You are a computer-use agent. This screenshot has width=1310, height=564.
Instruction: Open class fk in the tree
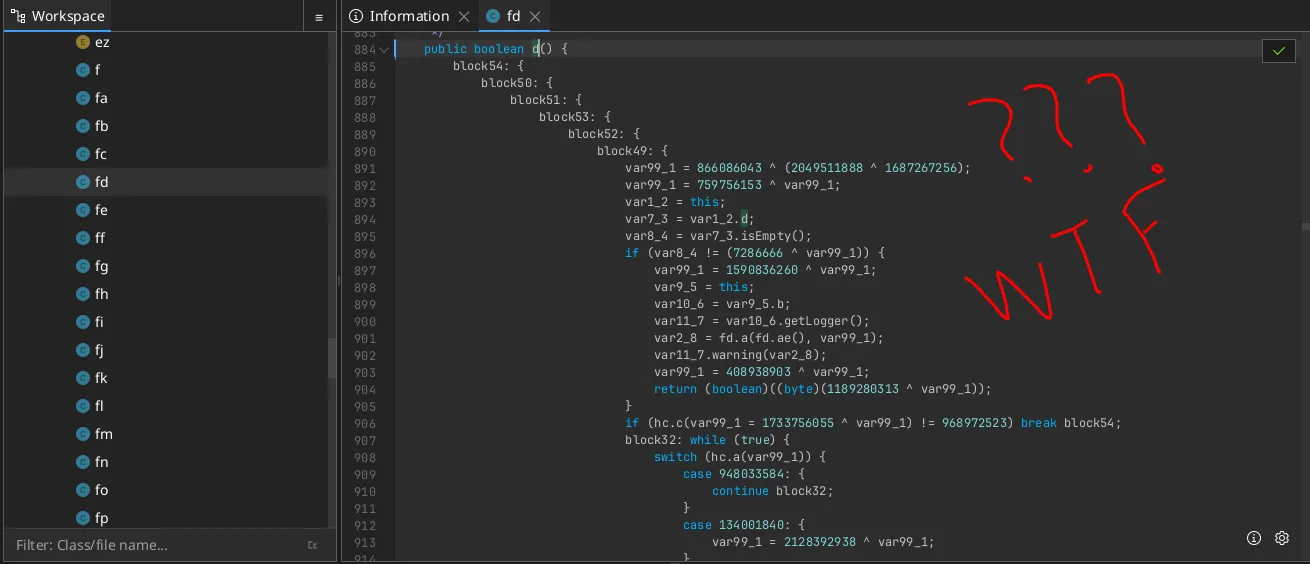pyautogui.click(x=101, y=378)
